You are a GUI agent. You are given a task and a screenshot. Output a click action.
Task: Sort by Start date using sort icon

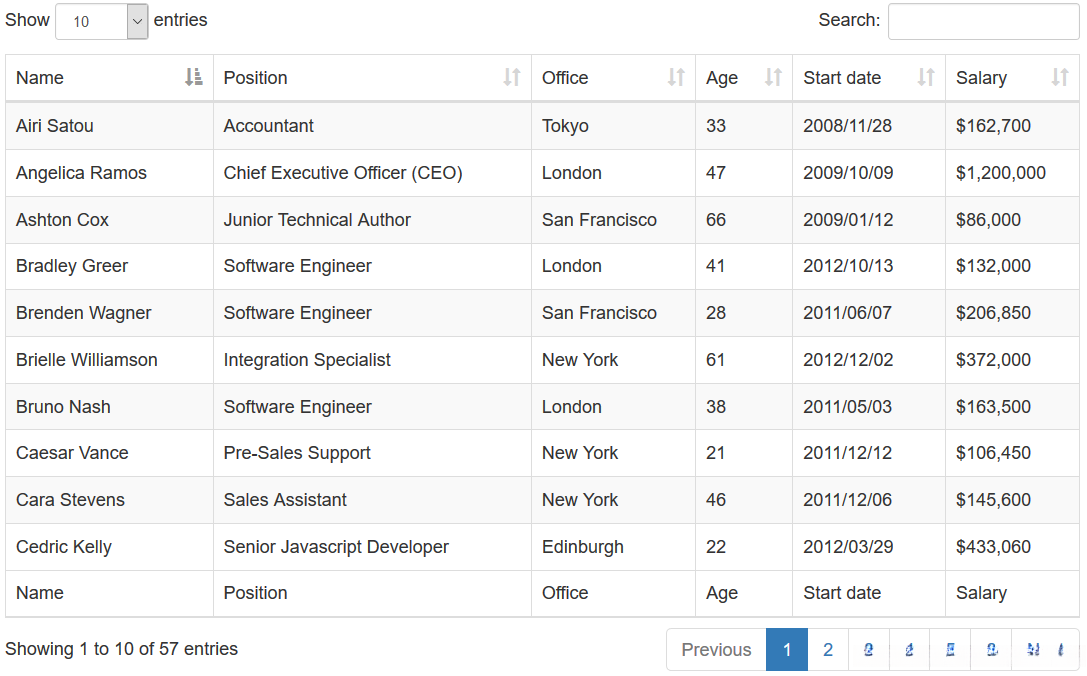926,77
